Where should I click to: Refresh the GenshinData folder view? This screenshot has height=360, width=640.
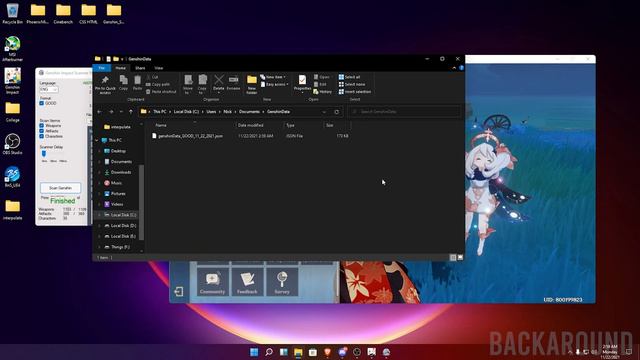tap(336, 111)
